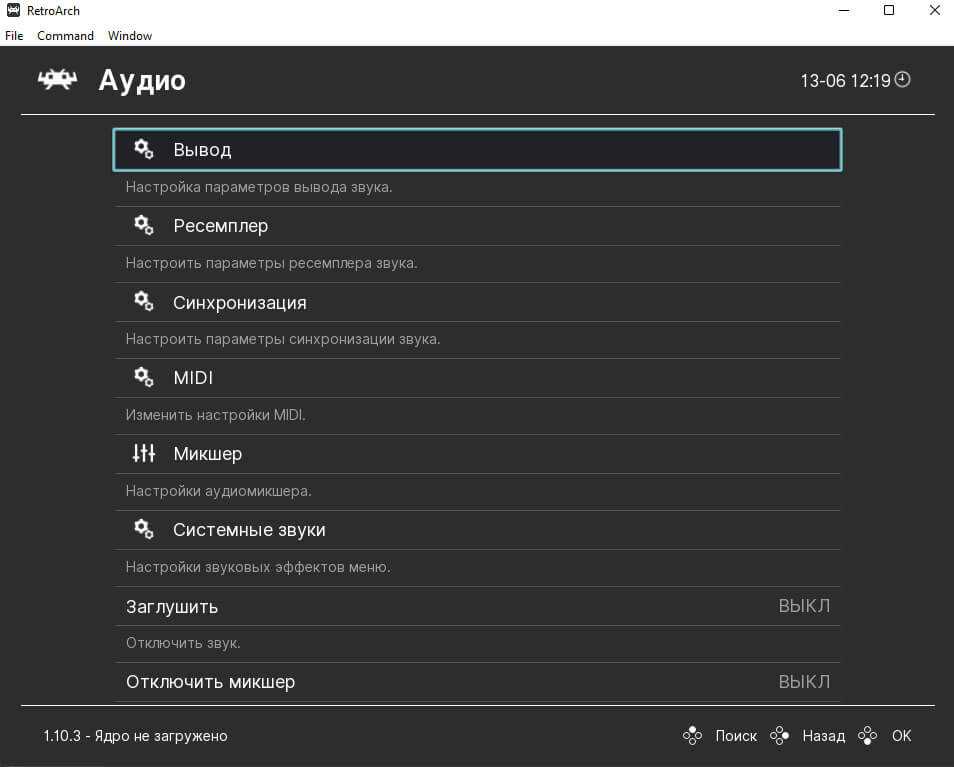Open the File menu

[14, 35]
